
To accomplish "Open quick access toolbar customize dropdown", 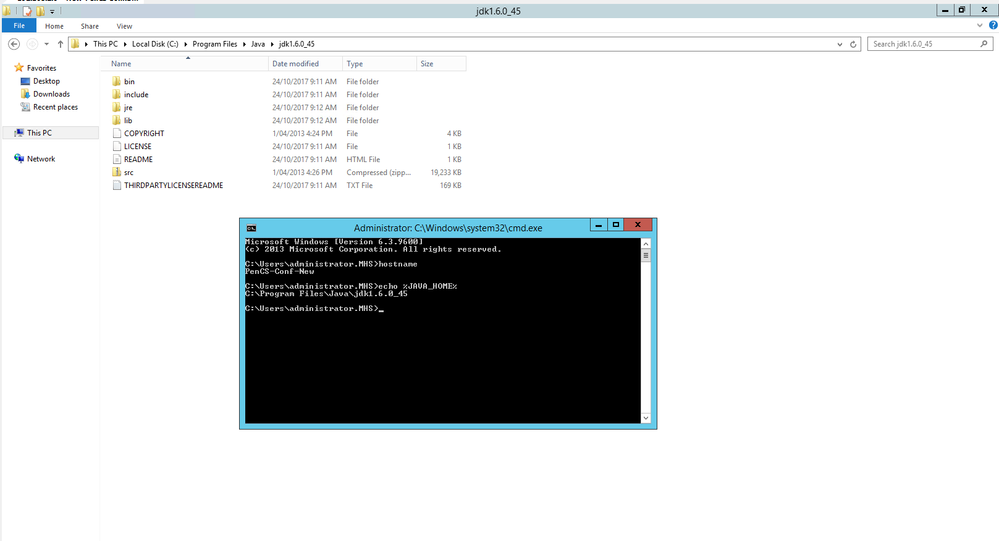I will pyautogui.click(x=52, y=11).
